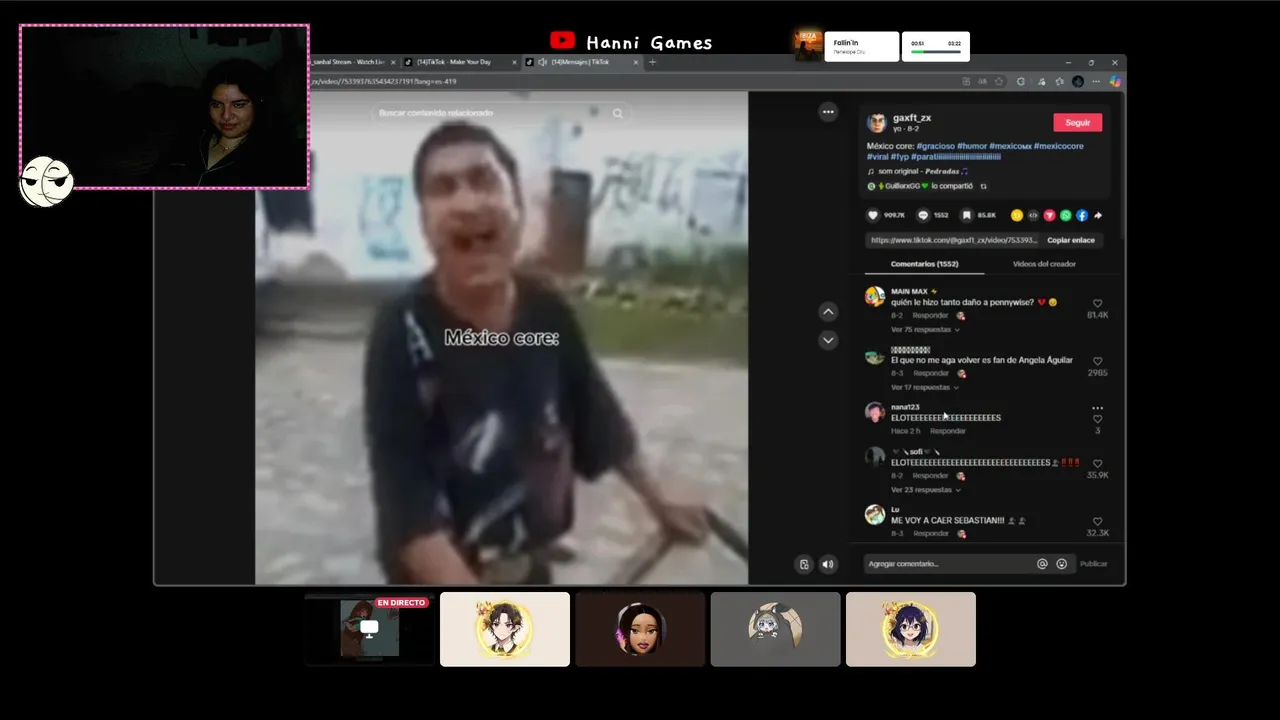1280x720 pixels.
Task: Follow gaxft_zx with the Seguir button
Action: (x=1077, y=122)
